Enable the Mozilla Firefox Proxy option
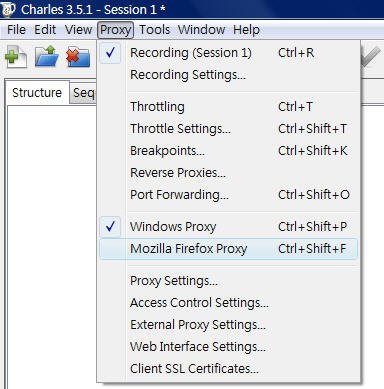Screen dimensions: 384x389 (228, 249)
